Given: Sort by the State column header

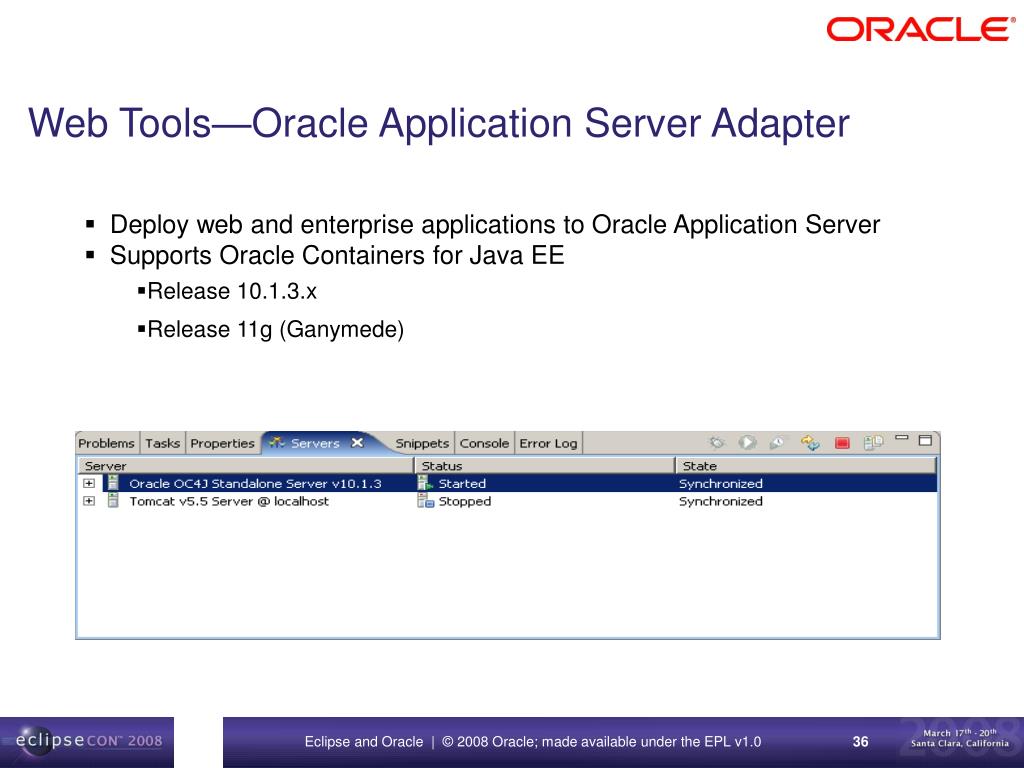Looking at the screenshot, I should click(x=806, y=466).
